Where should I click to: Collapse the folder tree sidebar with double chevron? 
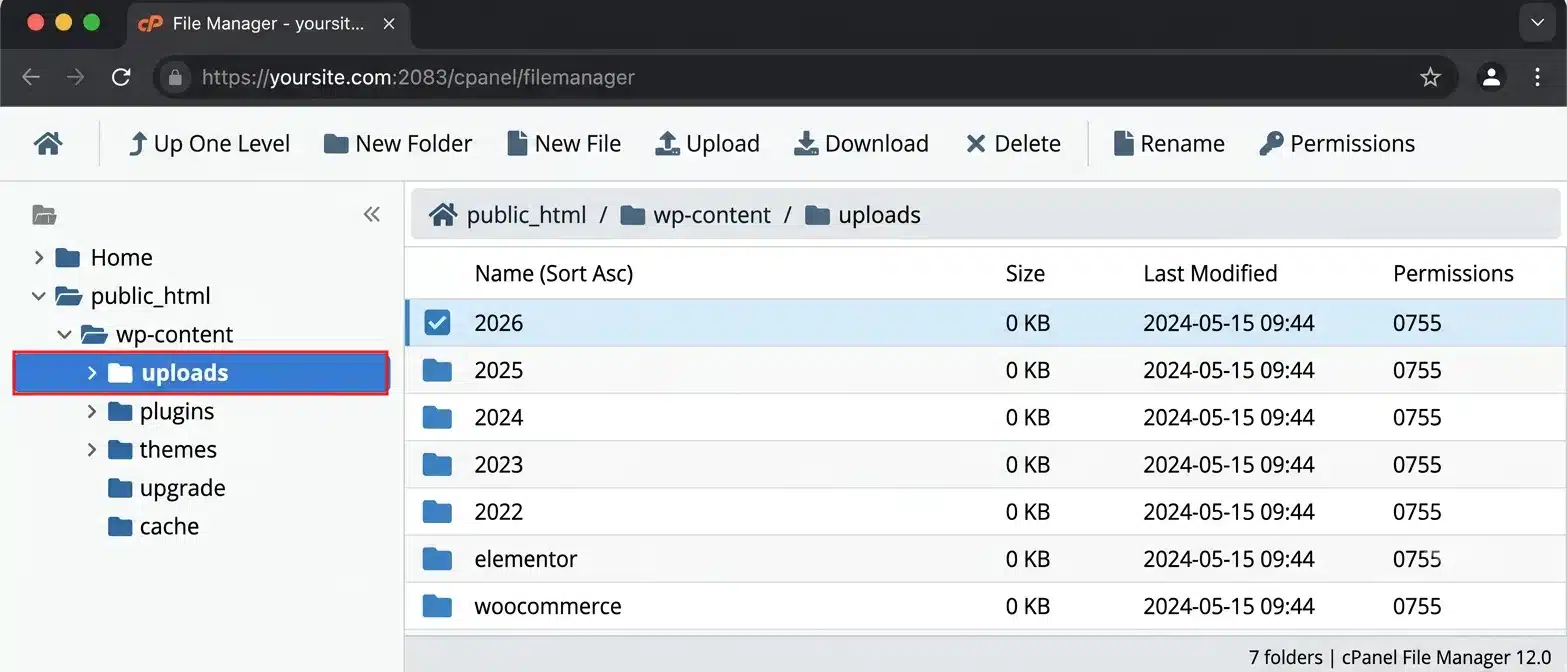coord(372,214)
